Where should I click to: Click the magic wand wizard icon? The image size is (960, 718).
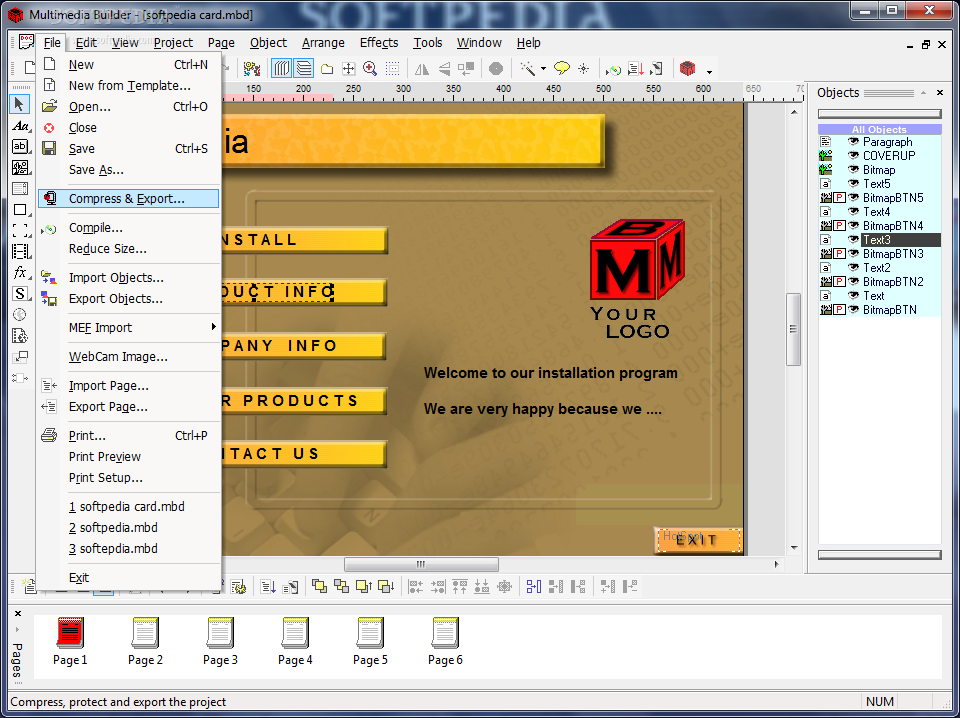(x=528, y=69)
